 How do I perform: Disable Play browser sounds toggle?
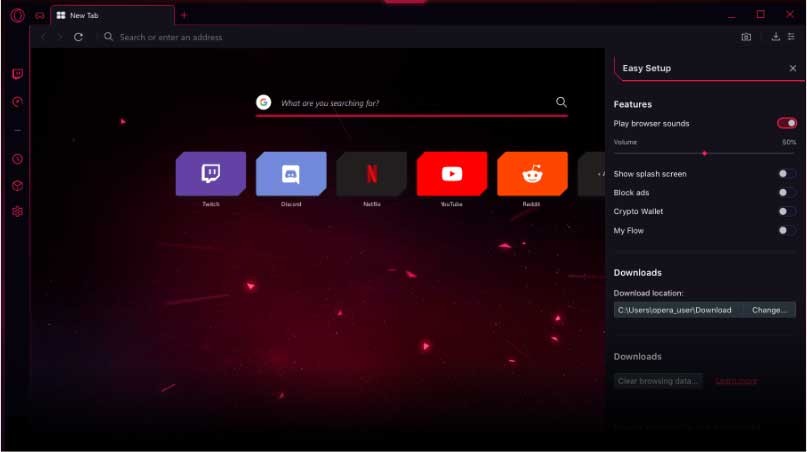787,123
